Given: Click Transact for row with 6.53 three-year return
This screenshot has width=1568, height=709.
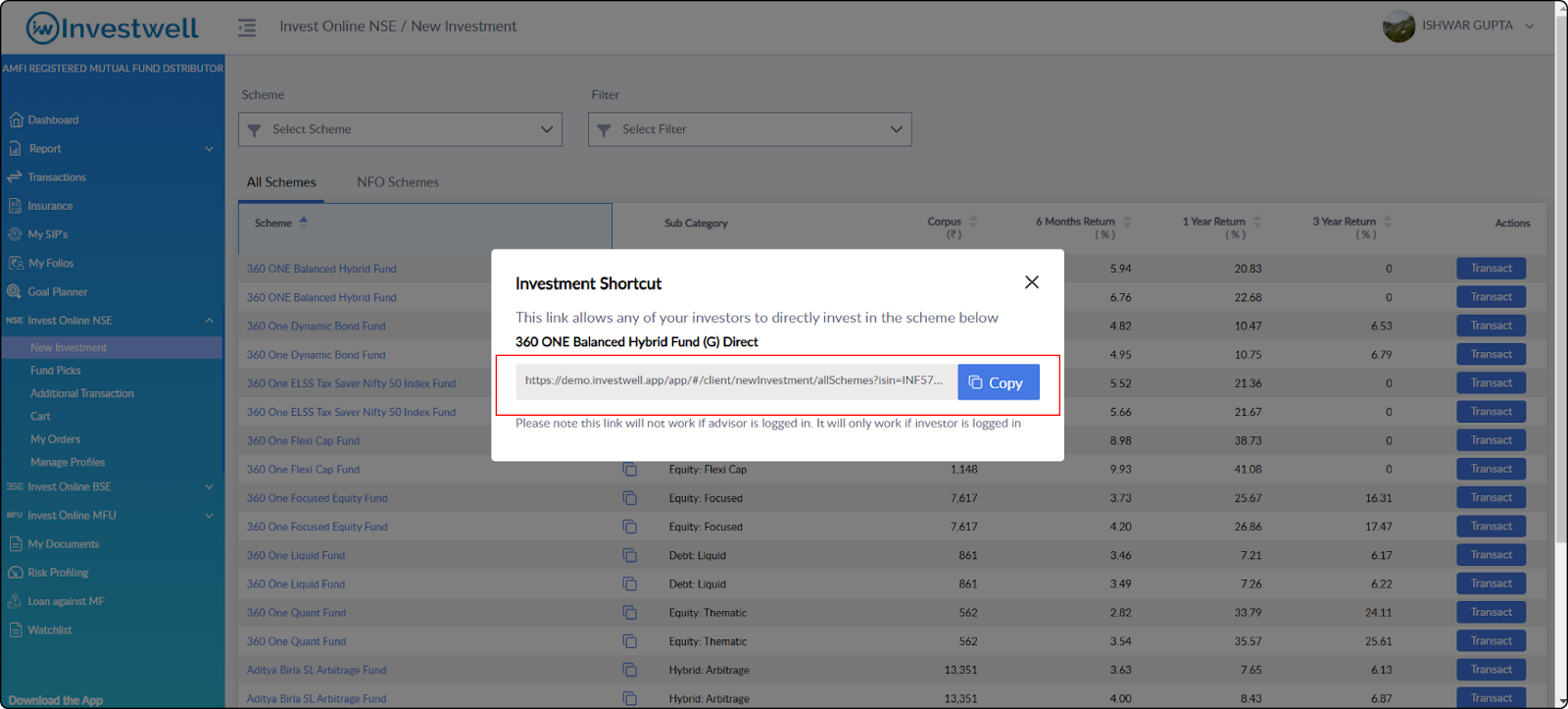Looking at the screenshot, I should point(1491,326).
